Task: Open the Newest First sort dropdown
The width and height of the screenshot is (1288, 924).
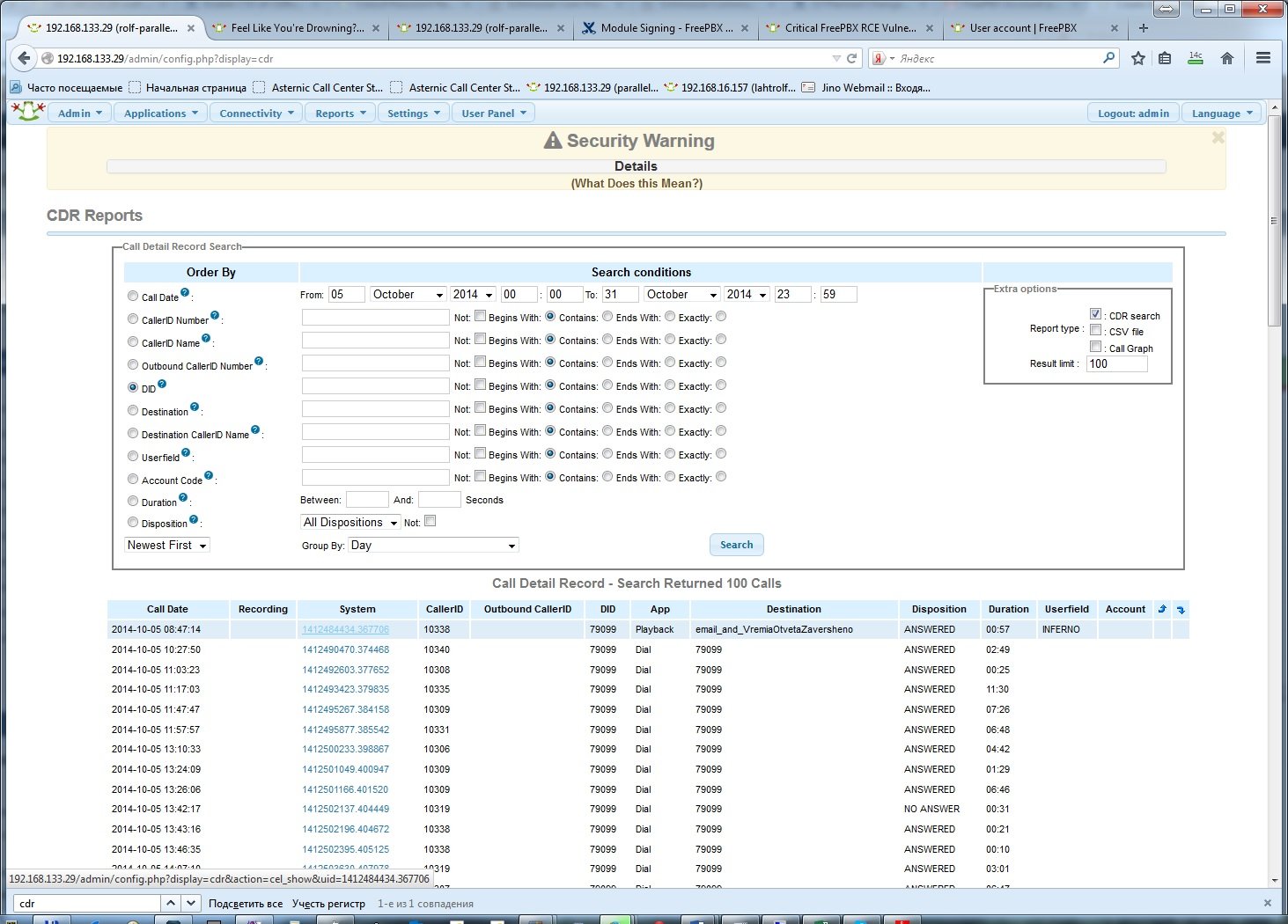Action: 167,546
